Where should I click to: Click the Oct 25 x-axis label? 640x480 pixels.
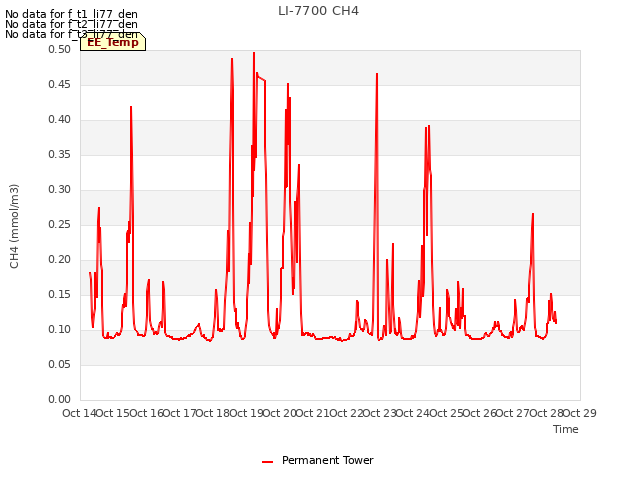(x=447, y=413)
